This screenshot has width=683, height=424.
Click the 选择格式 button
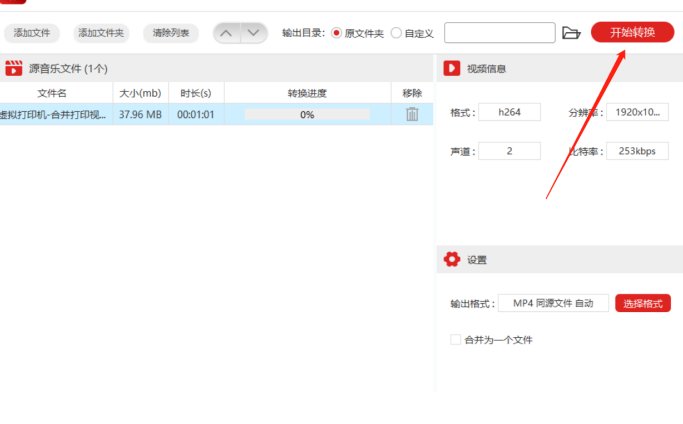pos(643,303)
